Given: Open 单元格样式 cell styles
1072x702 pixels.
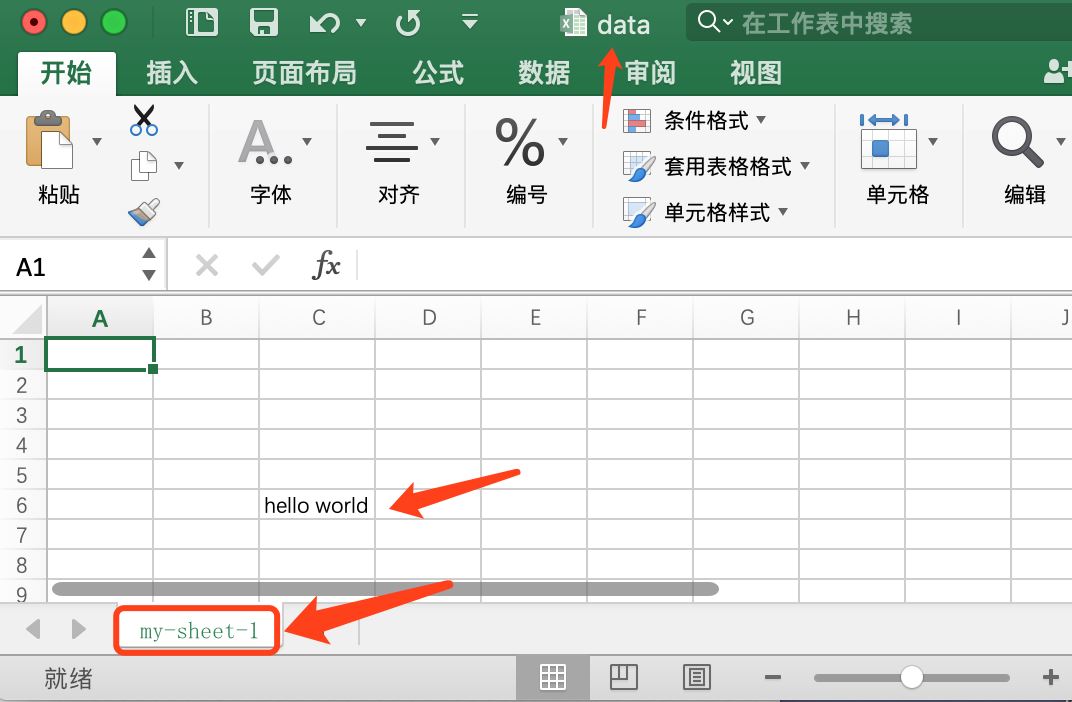Looking at the screenshot, I should pos(705,212).
